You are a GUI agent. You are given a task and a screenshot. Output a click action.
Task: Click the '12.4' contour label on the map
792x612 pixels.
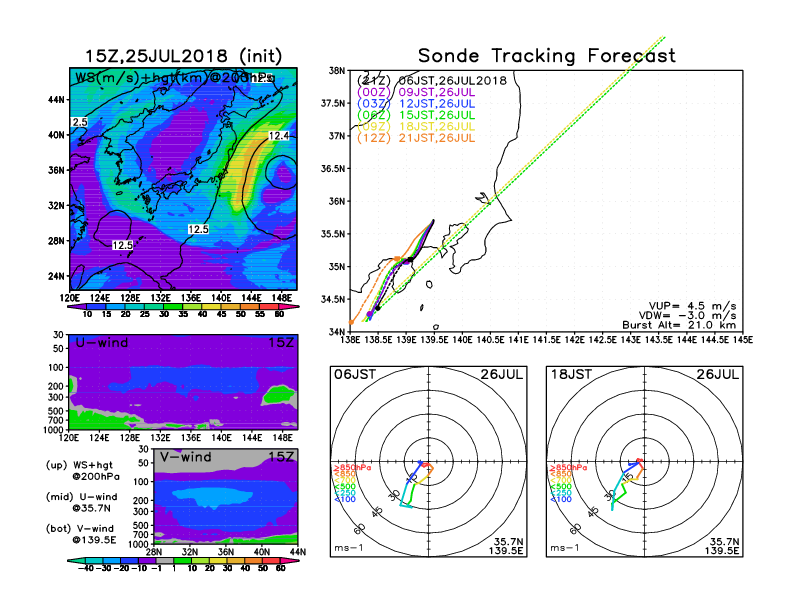tap(278, 136)
